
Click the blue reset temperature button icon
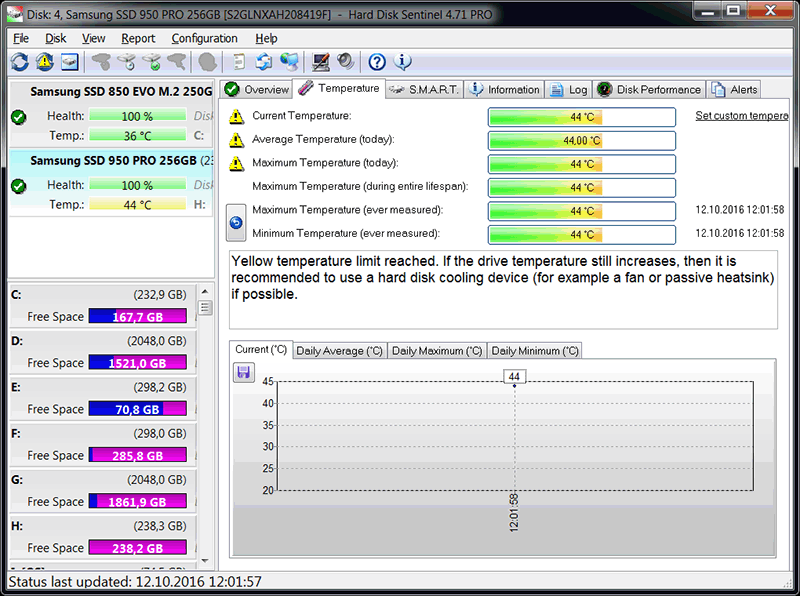(x=236, y=222)
